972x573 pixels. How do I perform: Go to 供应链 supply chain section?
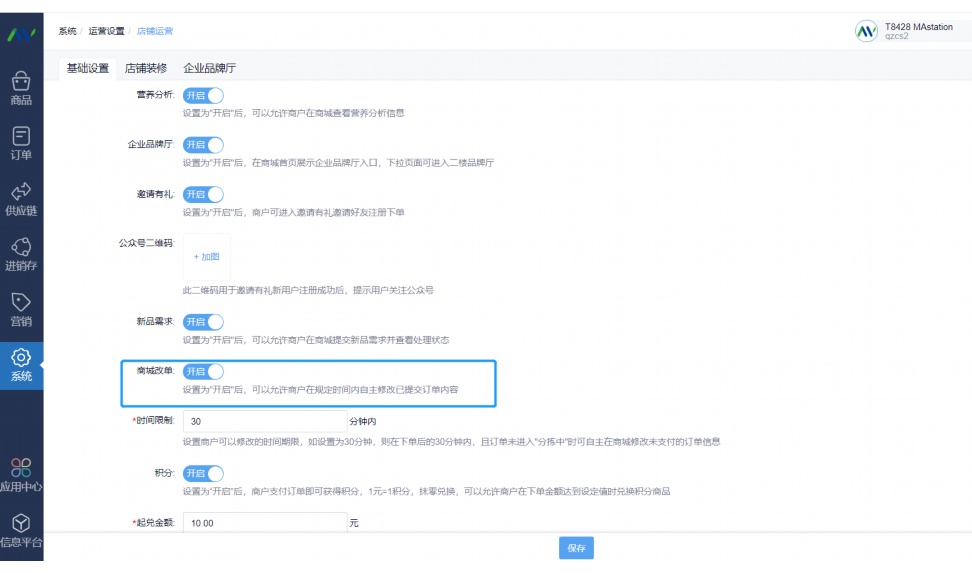(x=21, y=199)
